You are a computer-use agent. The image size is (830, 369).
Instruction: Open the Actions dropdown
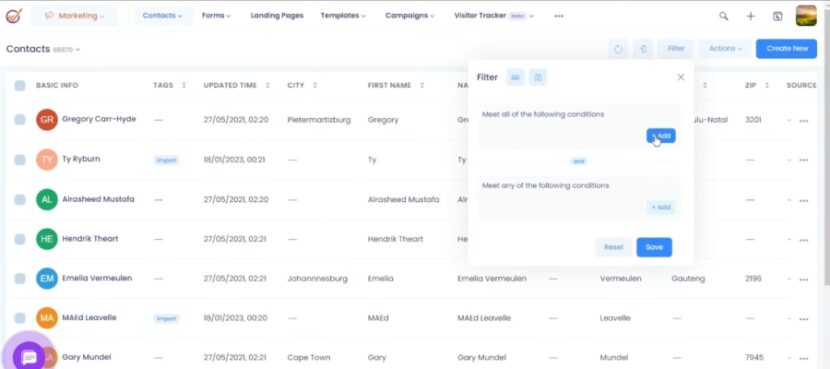[x=725, y=49]
